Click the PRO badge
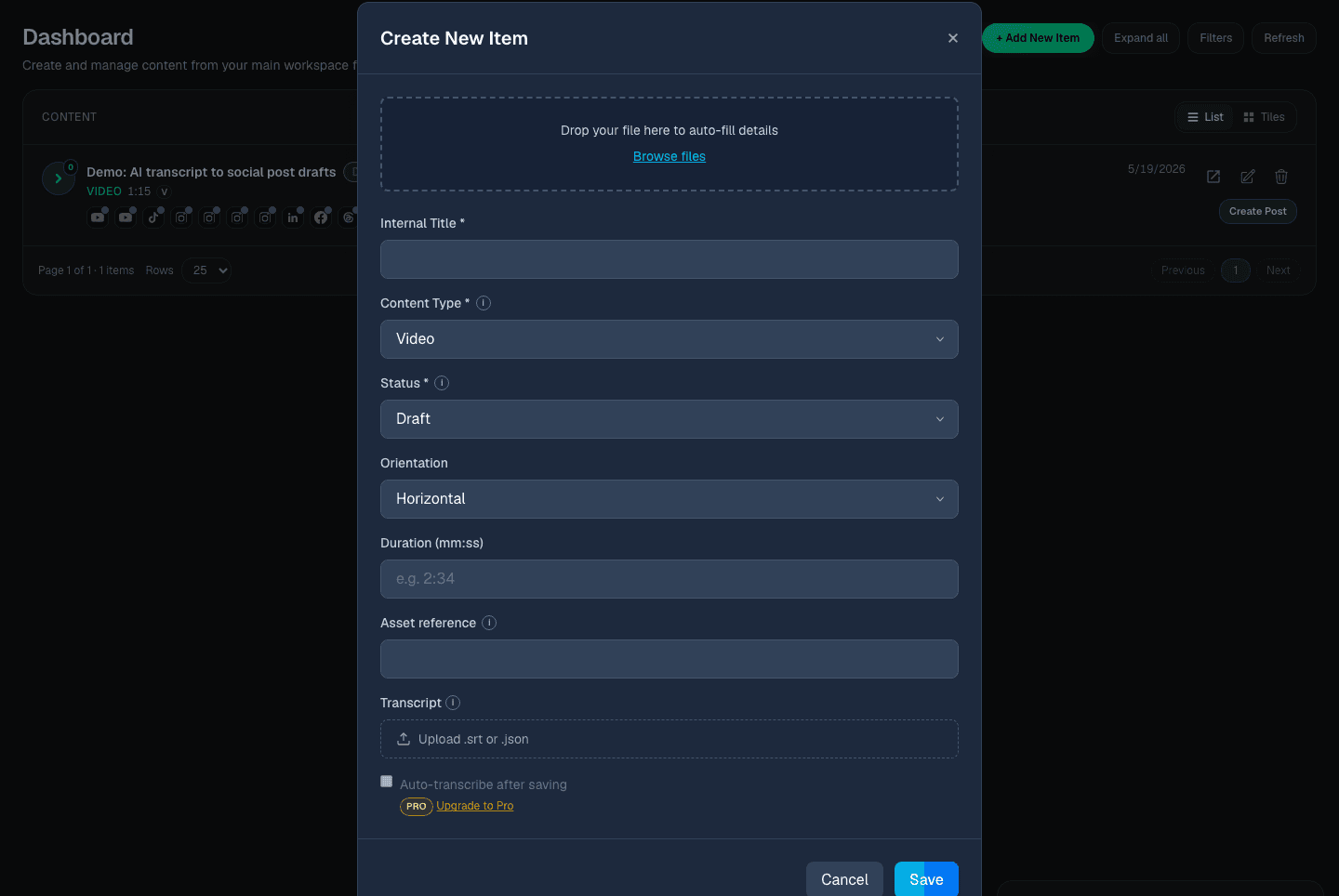The image size is (1339, 896). (417, 806)
